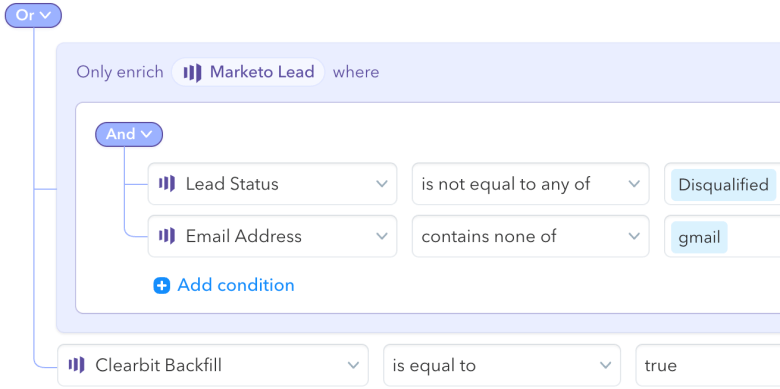Select the Marketo Lead object pill

(x=248, y=72)
